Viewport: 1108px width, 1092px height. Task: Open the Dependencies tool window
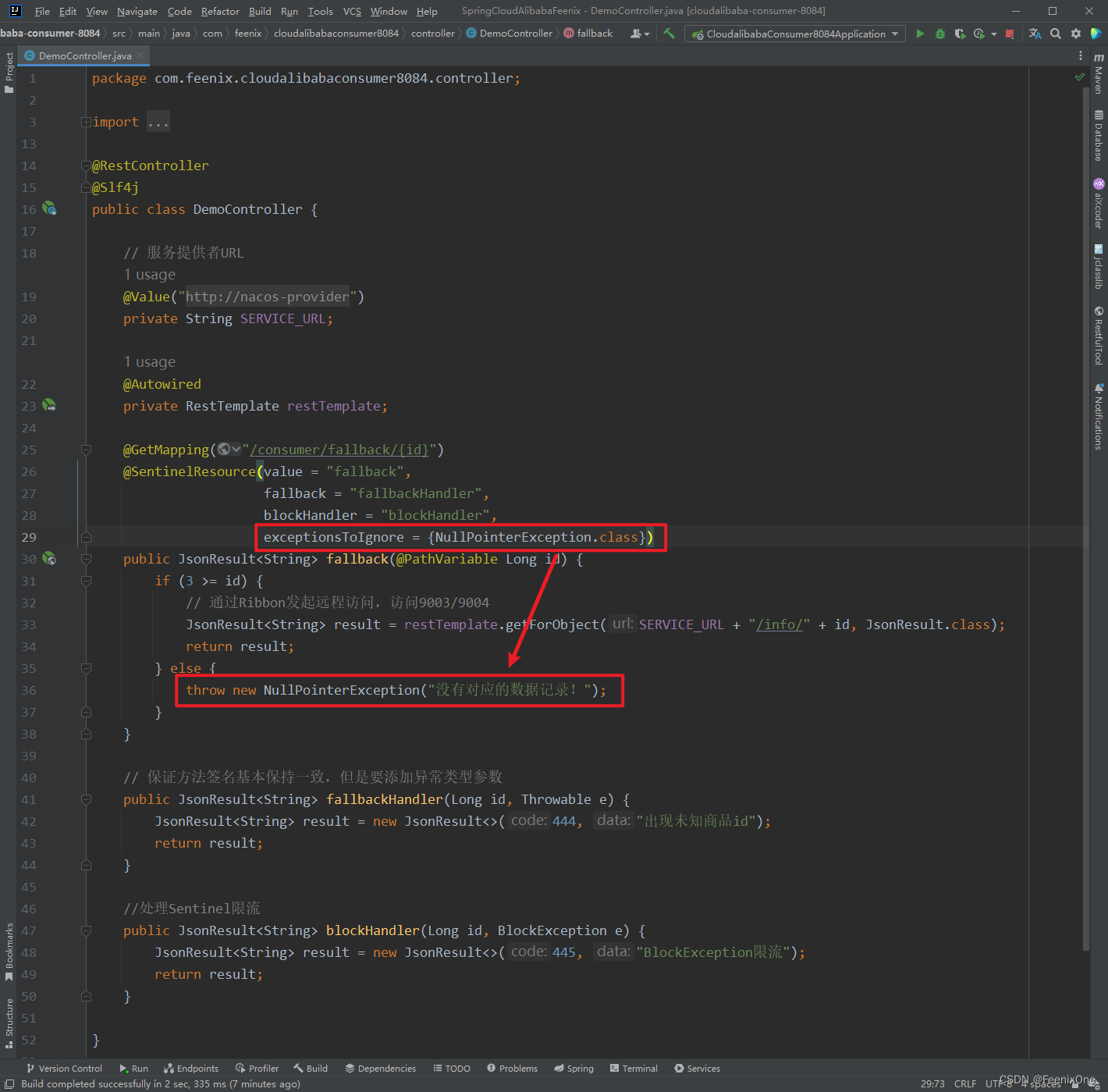381,1069
